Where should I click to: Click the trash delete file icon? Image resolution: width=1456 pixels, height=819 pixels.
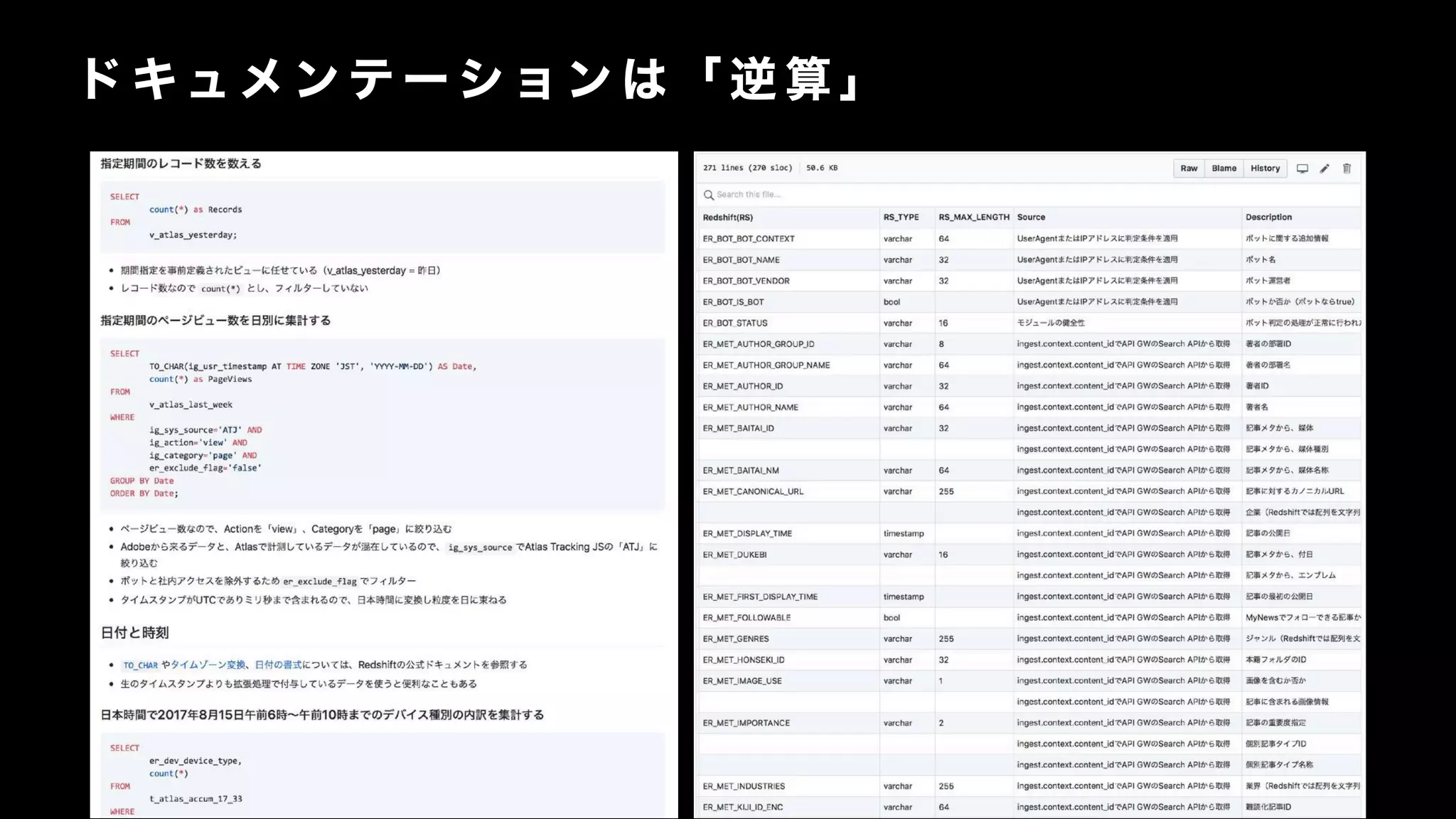click(x=1347, y=168)
